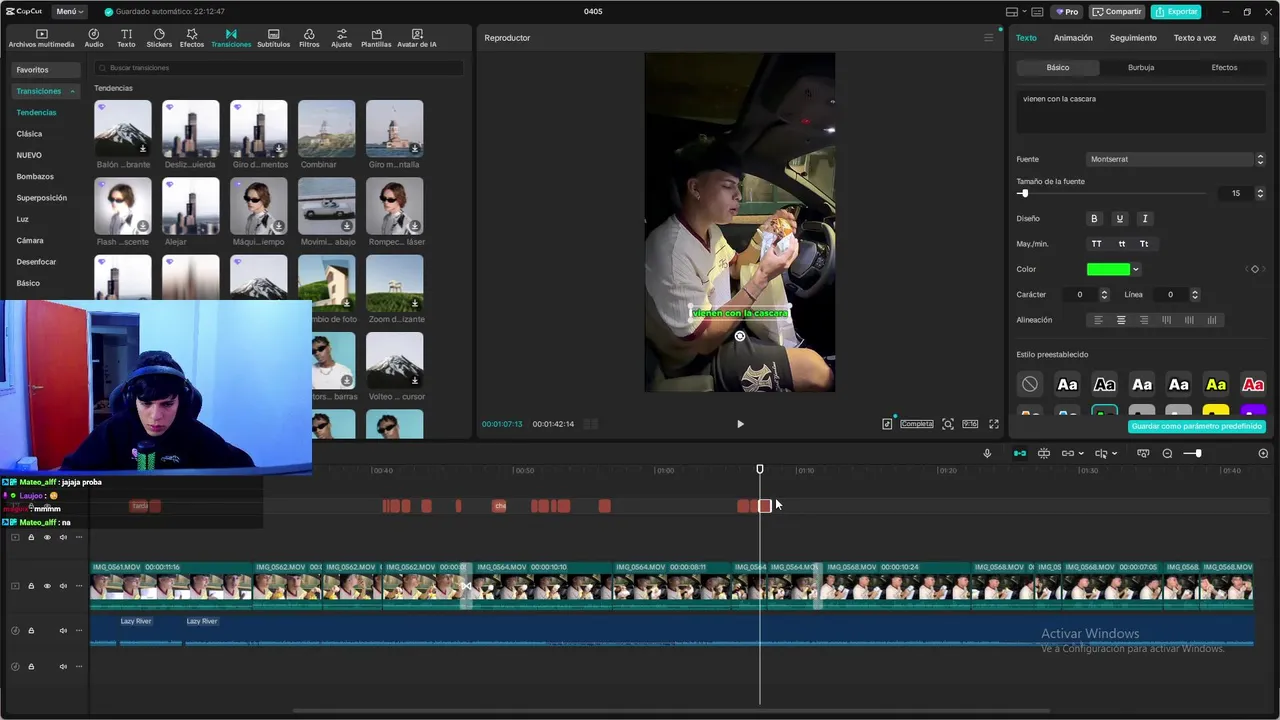
Task: Open the Efectos panel
Action: (x=192, y=38)
